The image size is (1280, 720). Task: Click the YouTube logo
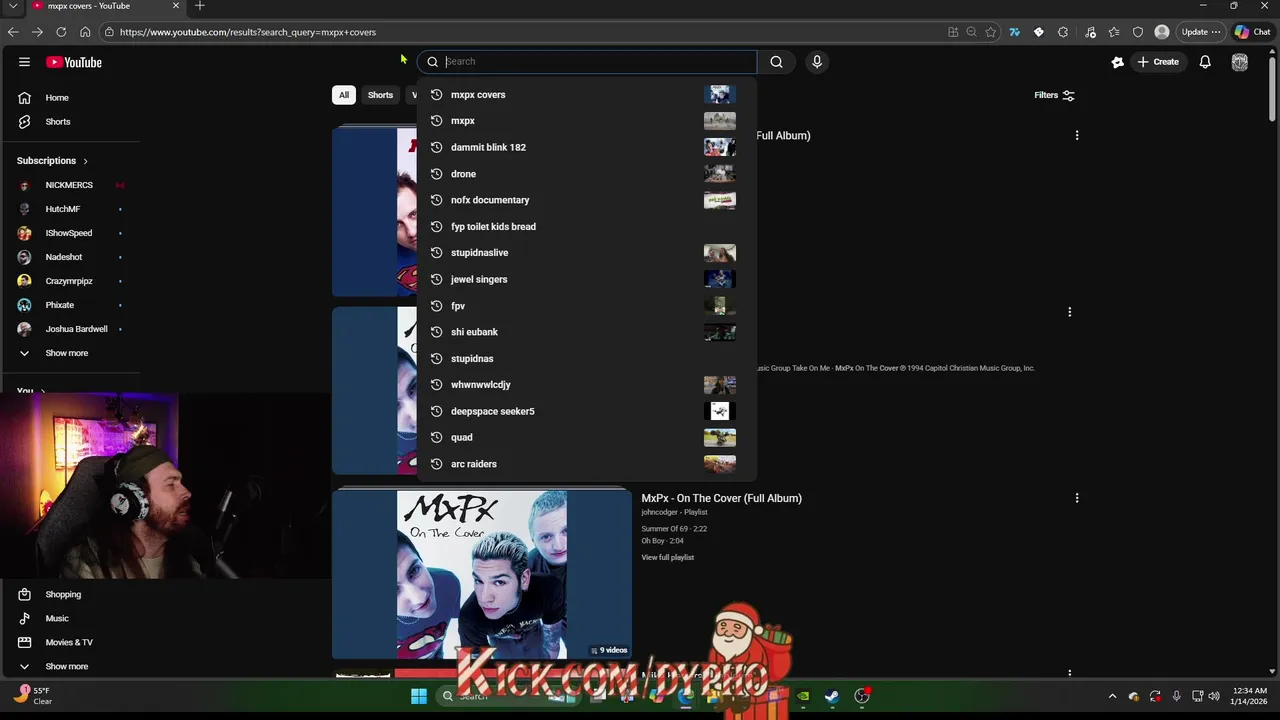tap(74, 62)
